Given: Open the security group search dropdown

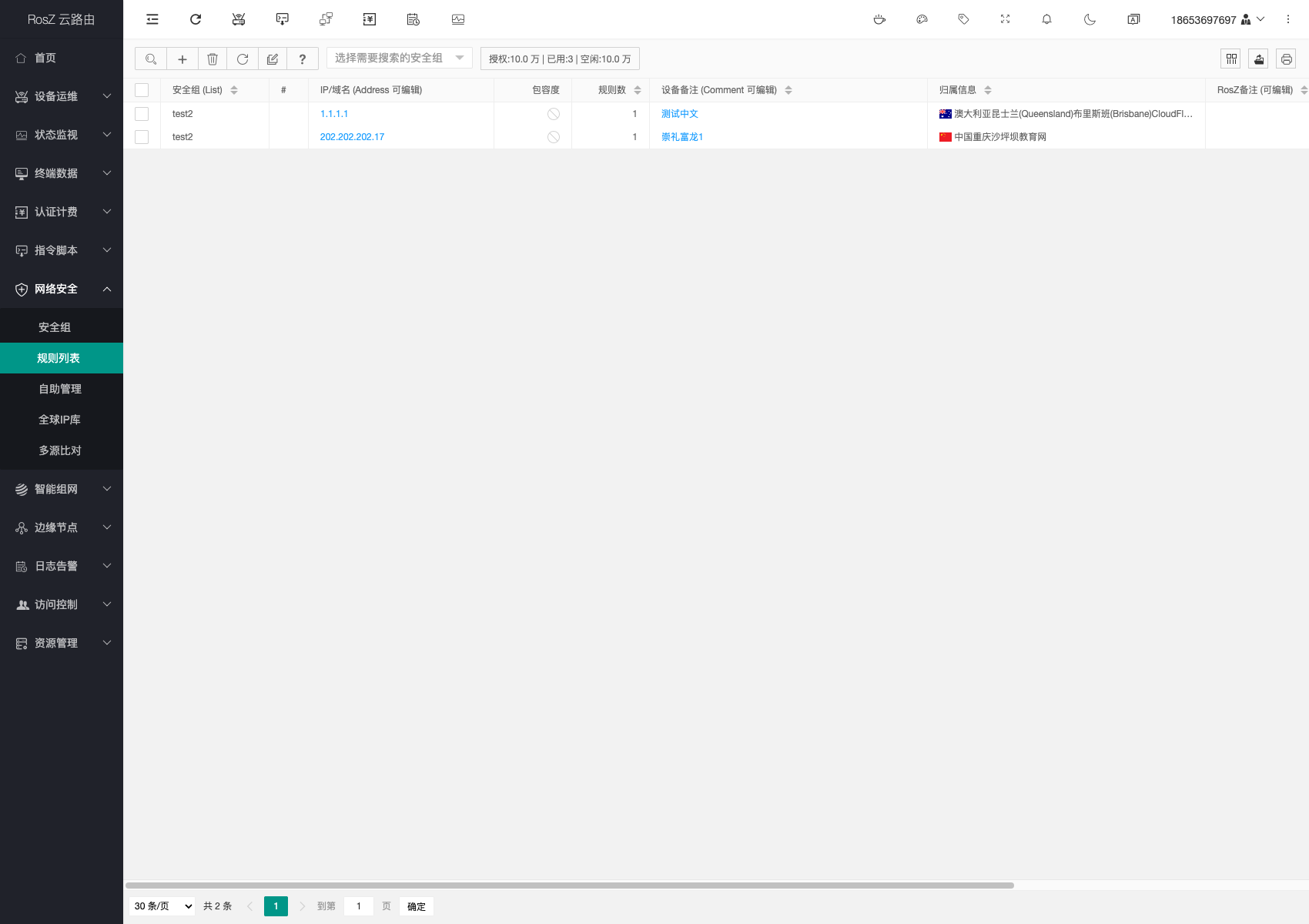Looking at the screenshot, I should pyautogui.click(x=399, y=59).
